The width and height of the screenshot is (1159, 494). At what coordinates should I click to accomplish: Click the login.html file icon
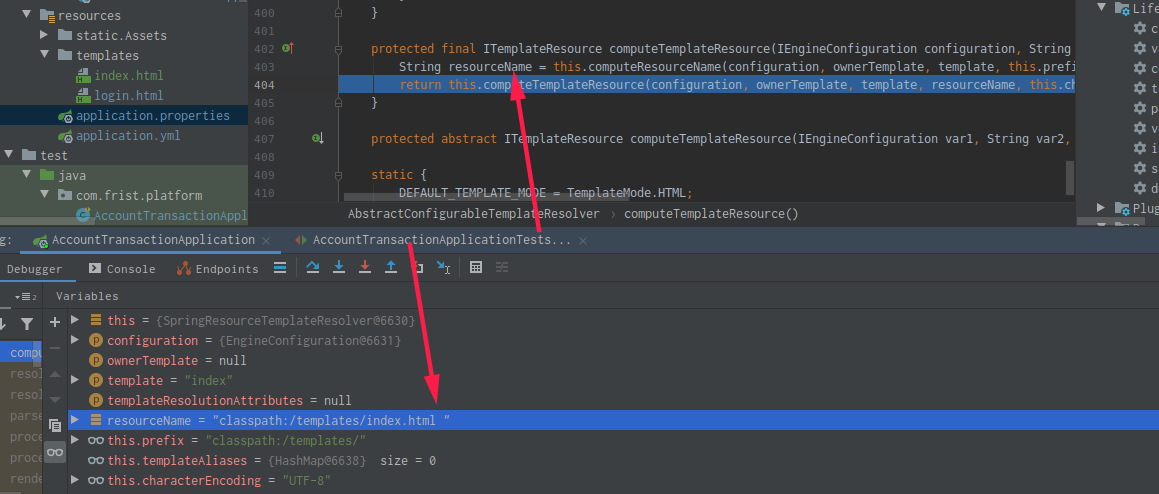83,95
